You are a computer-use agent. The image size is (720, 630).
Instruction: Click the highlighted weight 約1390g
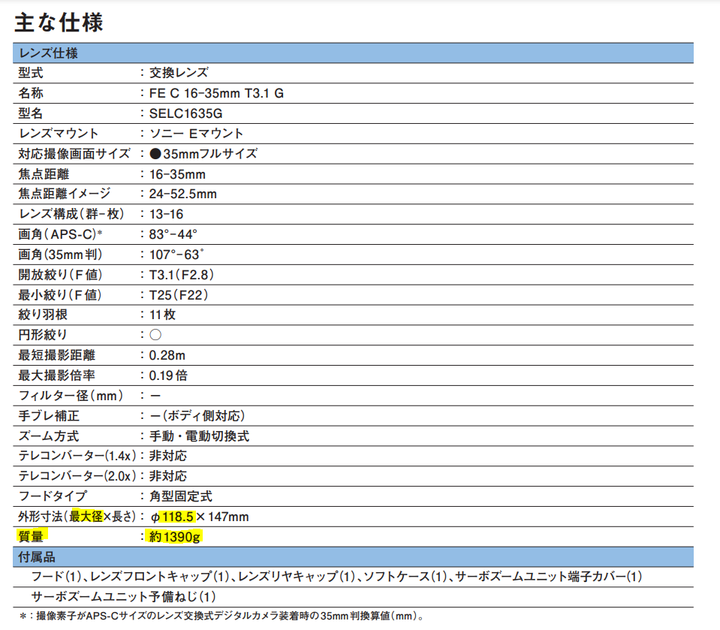click(174, 537)
